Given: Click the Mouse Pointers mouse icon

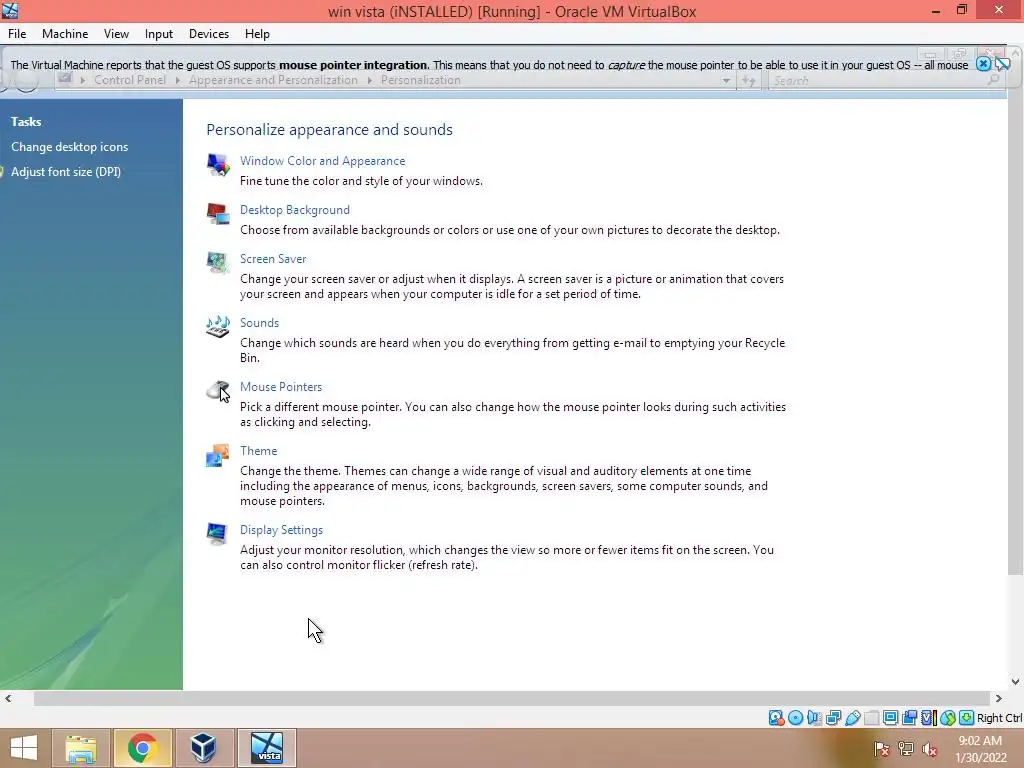Looking at the screenshot, I should [x=217, y=391].
